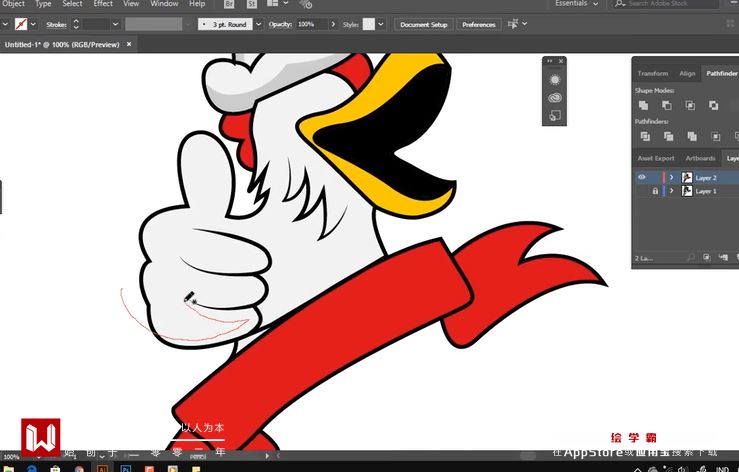
Task: Switch to the Asset Export tab
Action: (x=656, y=158)
